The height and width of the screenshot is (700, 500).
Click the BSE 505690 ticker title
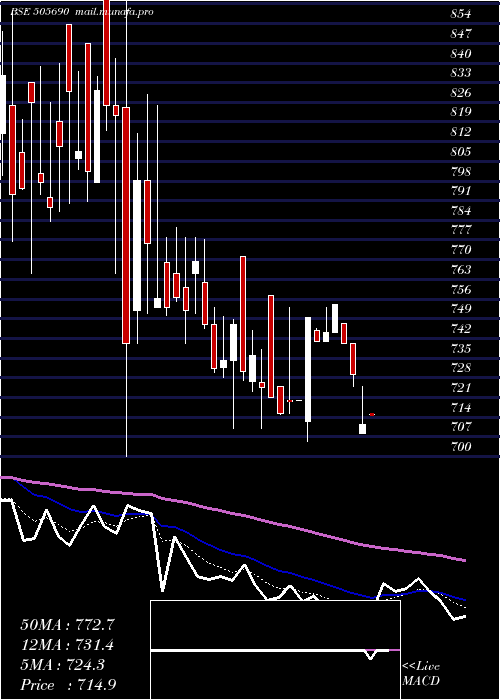[39, 12]
